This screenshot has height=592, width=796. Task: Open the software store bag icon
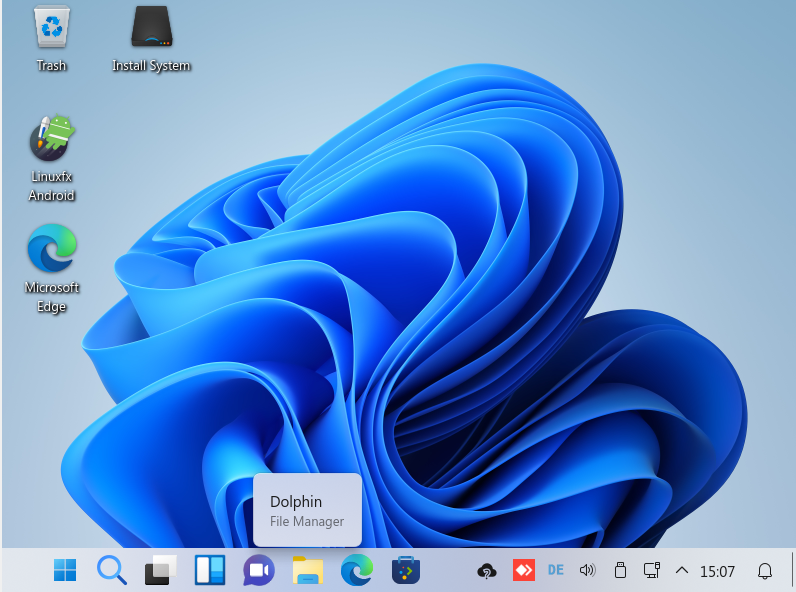[x=406, y=570]
